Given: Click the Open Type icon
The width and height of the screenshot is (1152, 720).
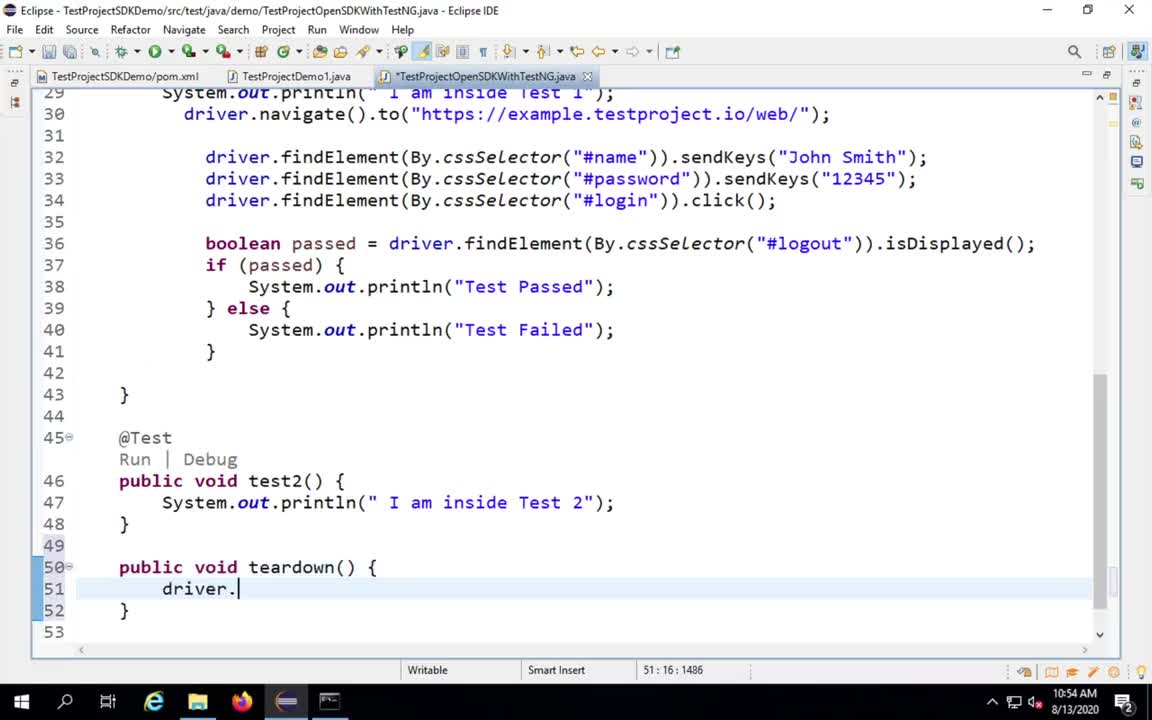Looking at the screenshot, I should 320,51.
